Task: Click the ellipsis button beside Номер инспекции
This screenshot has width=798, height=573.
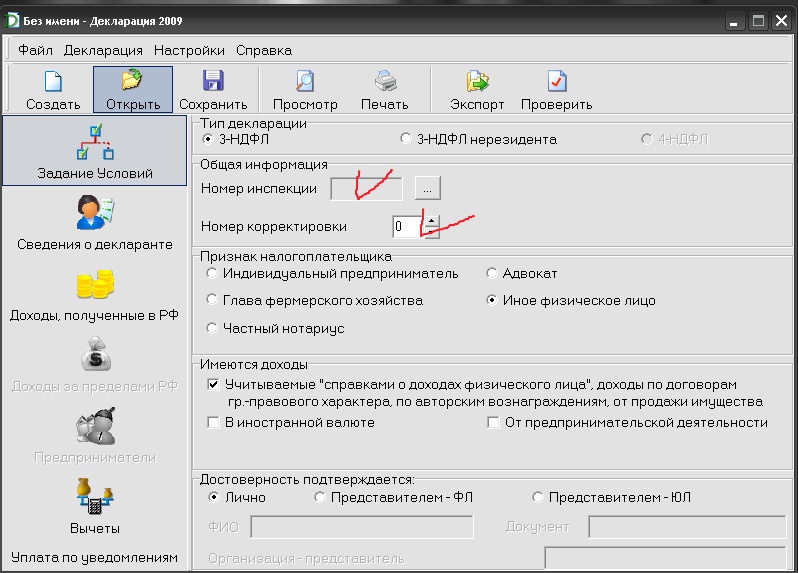Action: [428, 187]
